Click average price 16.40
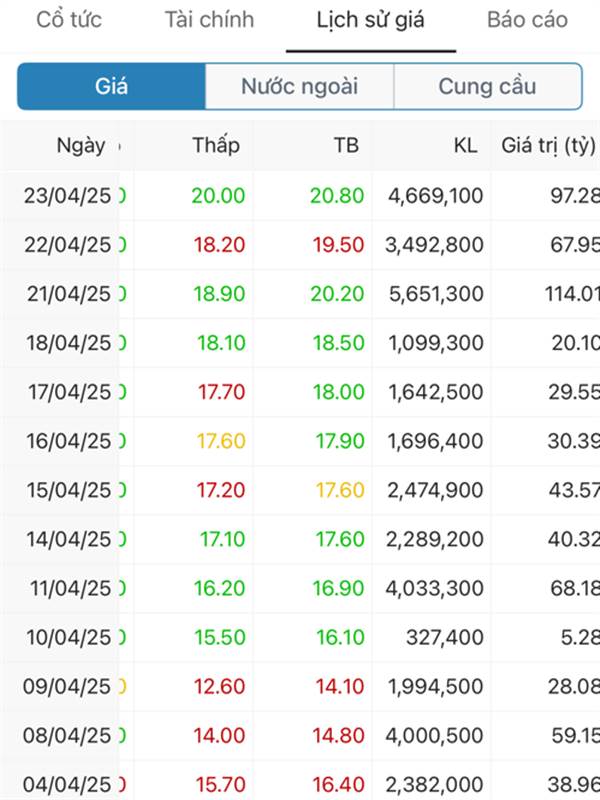The width and height of the screenshot is (600, 800). 338,784
